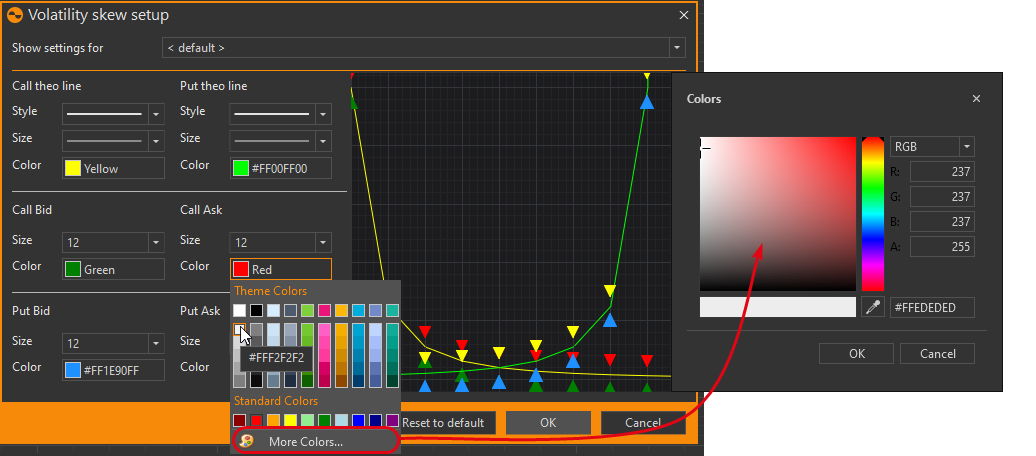Screen dimensions: 1036x456
Task: Click the More Colors palette icon
Action: [x=247, y=441]
